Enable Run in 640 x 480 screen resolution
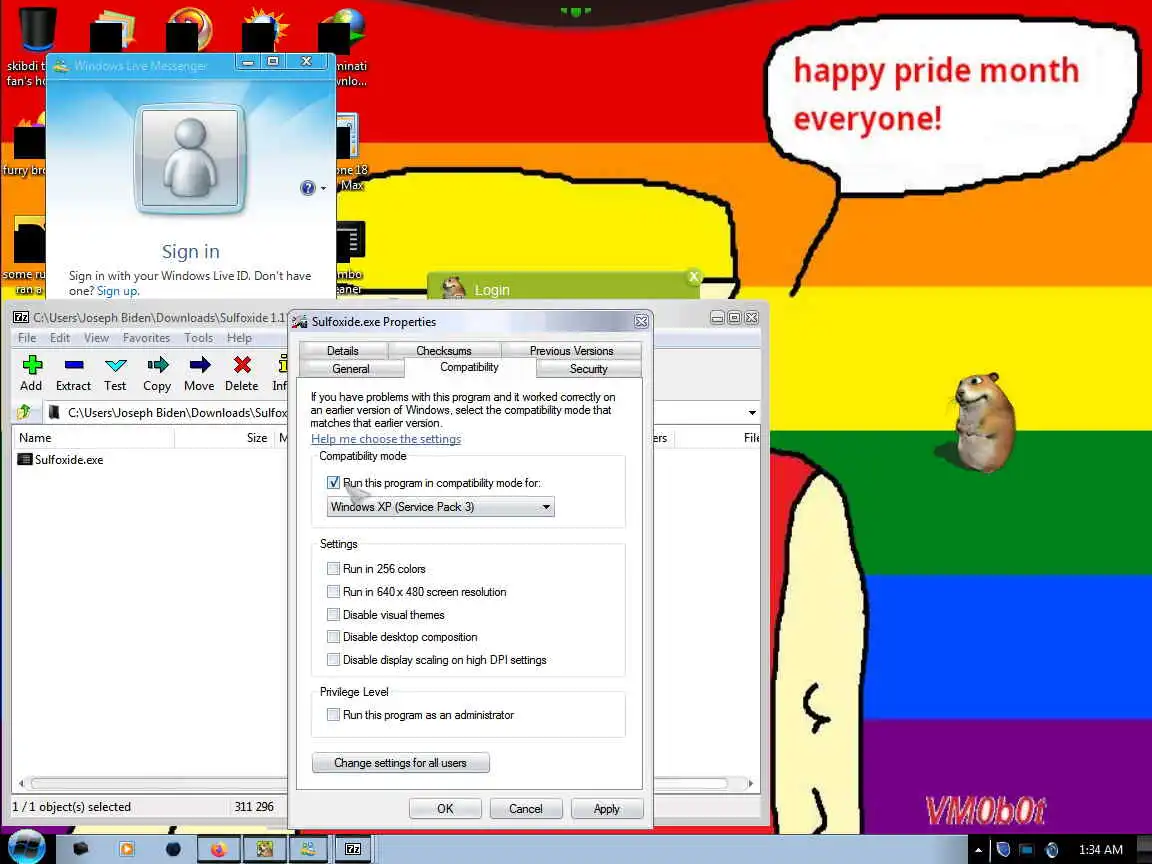Viewport: 1152px width, 864px height. (x=334, y=591)
